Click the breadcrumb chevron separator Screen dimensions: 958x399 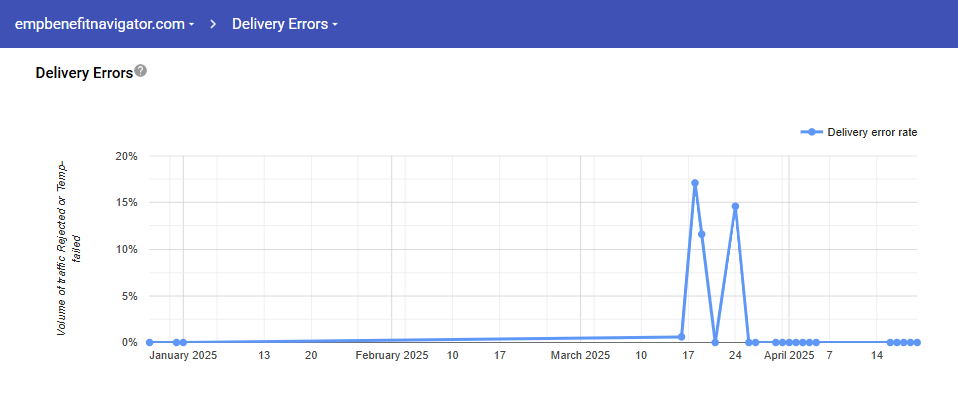coord(213,24)
